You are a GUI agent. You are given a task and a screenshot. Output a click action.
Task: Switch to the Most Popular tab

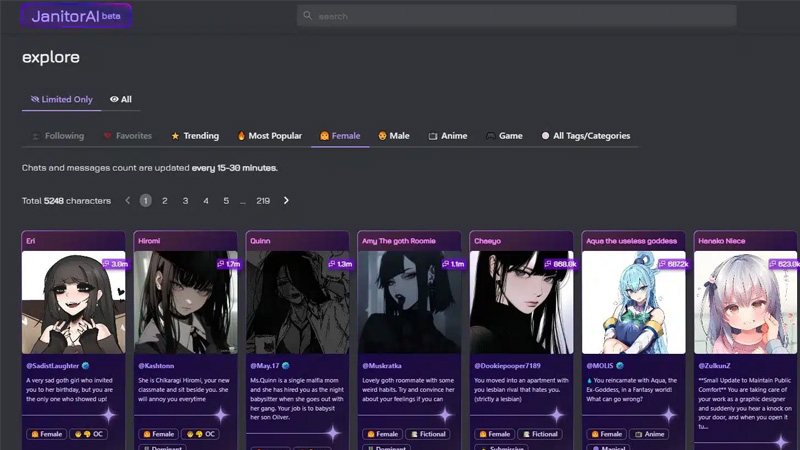268,136
